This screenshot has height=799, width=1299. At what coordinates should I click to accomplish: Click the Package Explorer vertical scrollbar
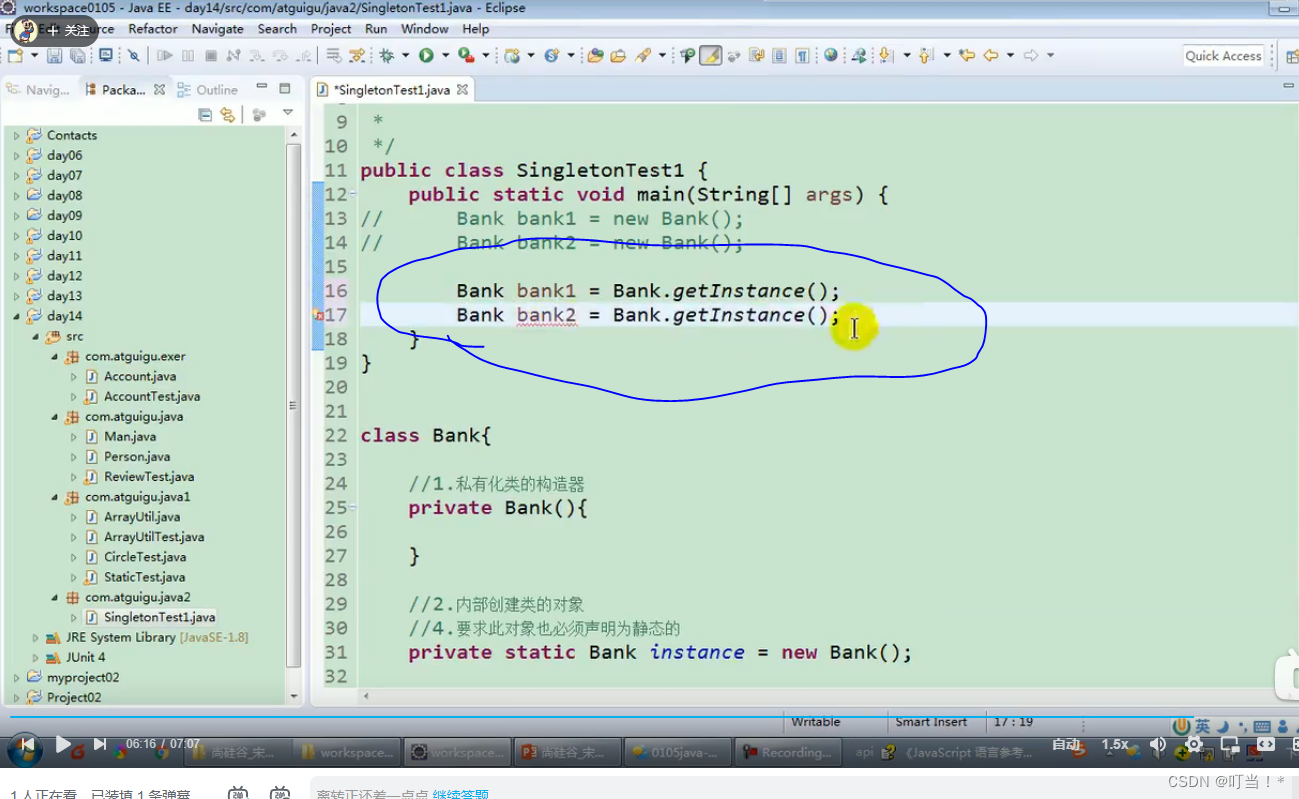click(293, 405)
